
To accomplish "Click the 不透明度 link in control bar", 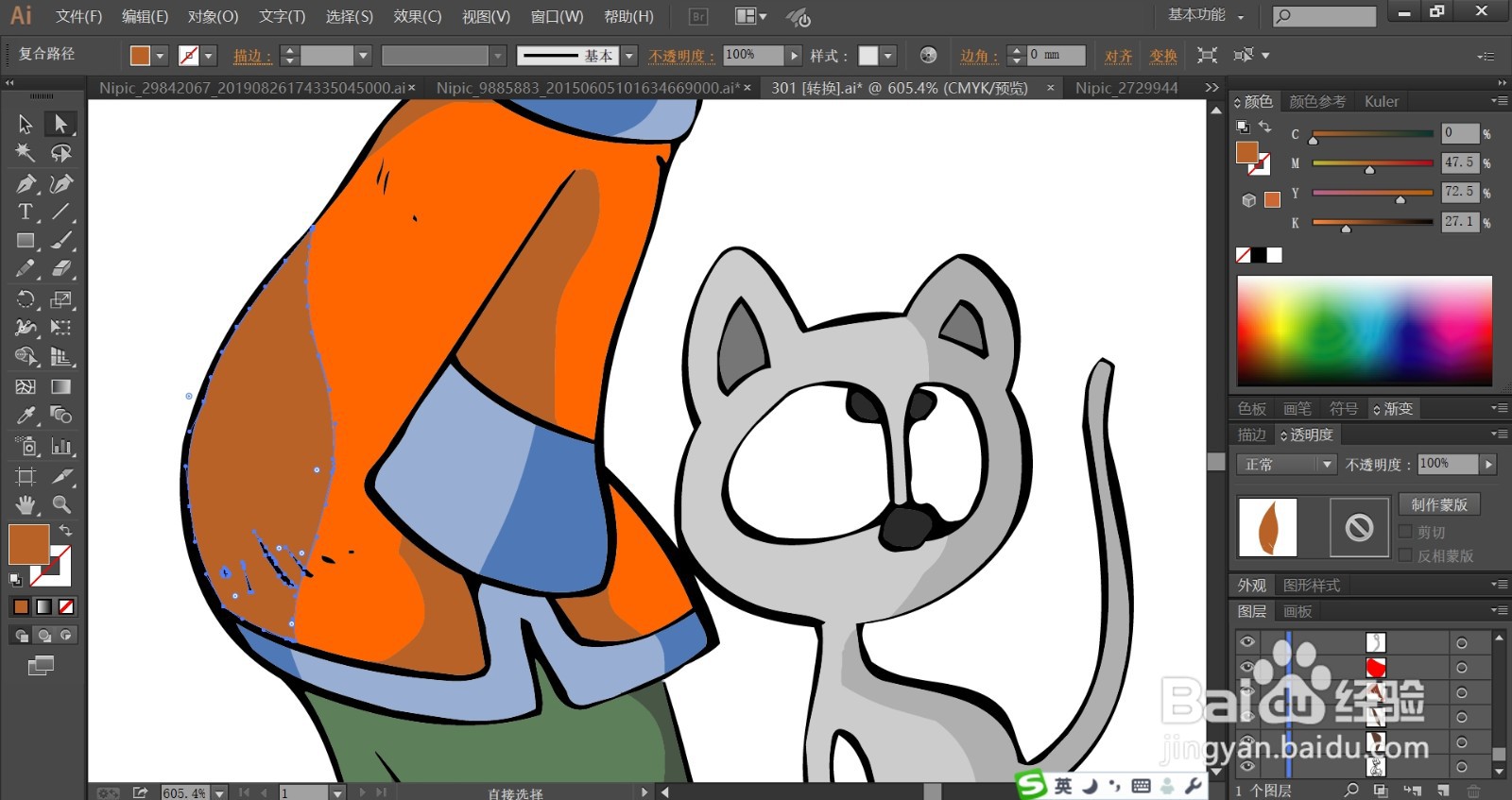I will pyautogui.click(x=681, y=56).
